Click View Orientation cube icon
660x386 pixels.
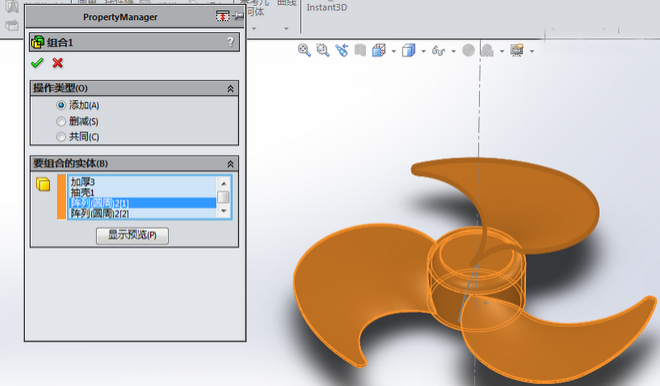click(x=379, y=51)
